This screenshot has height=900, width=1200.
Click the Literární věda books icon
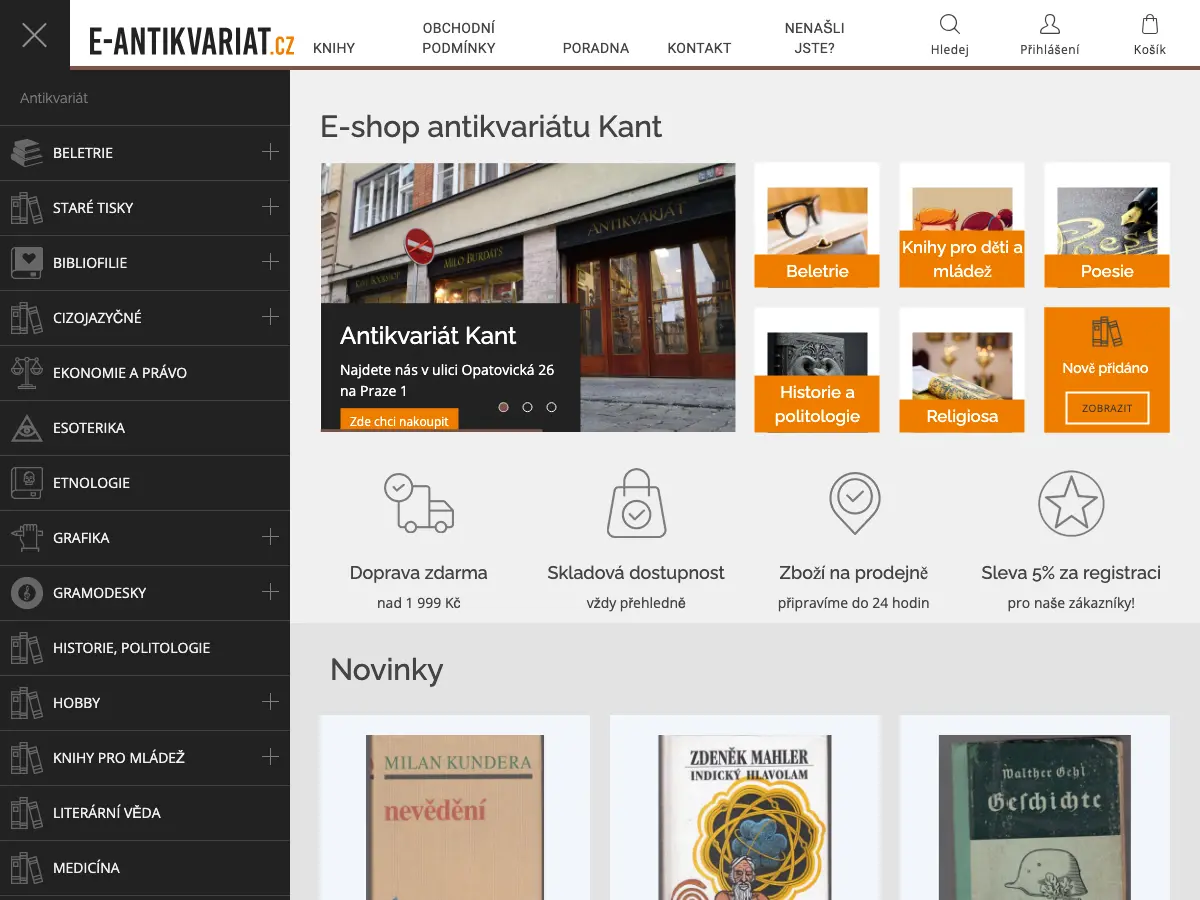(26, 813)
